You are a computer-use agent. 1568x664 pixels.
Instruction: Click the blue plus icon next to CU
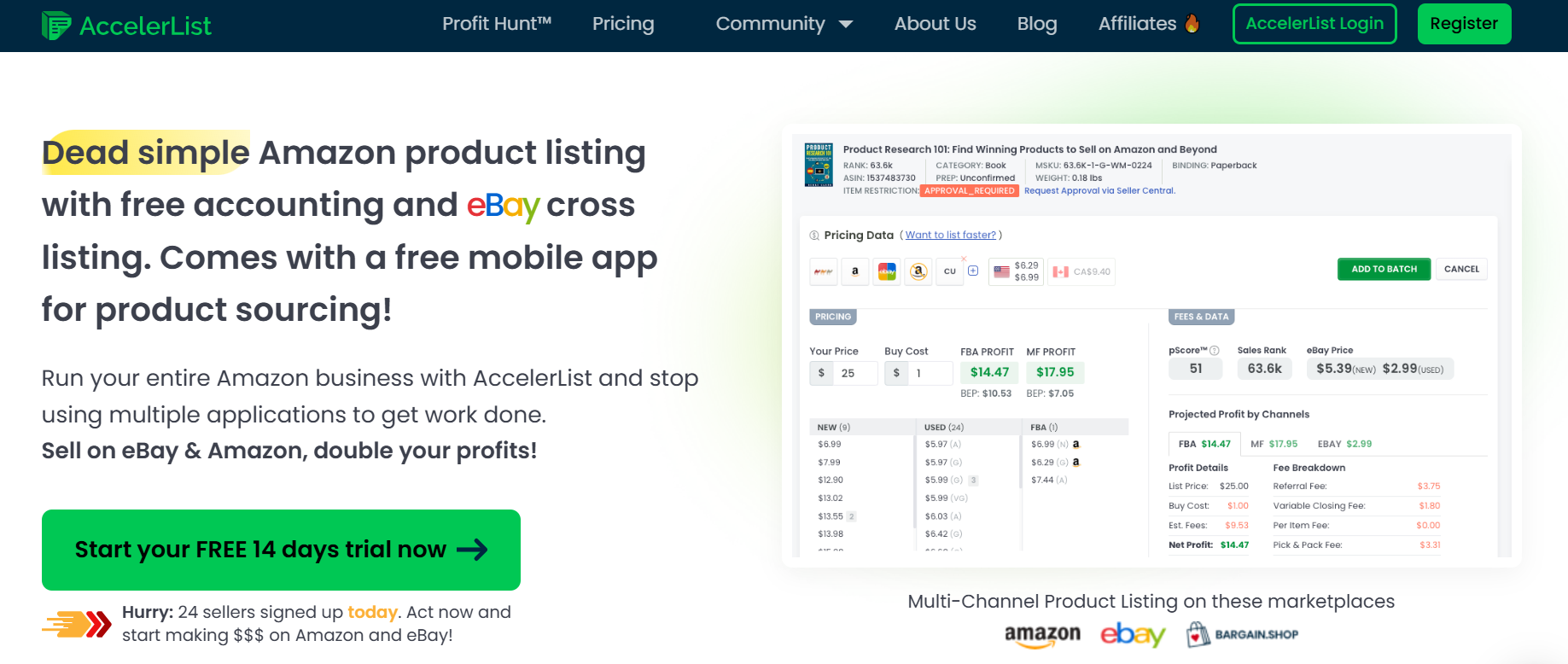coord(972,271)
